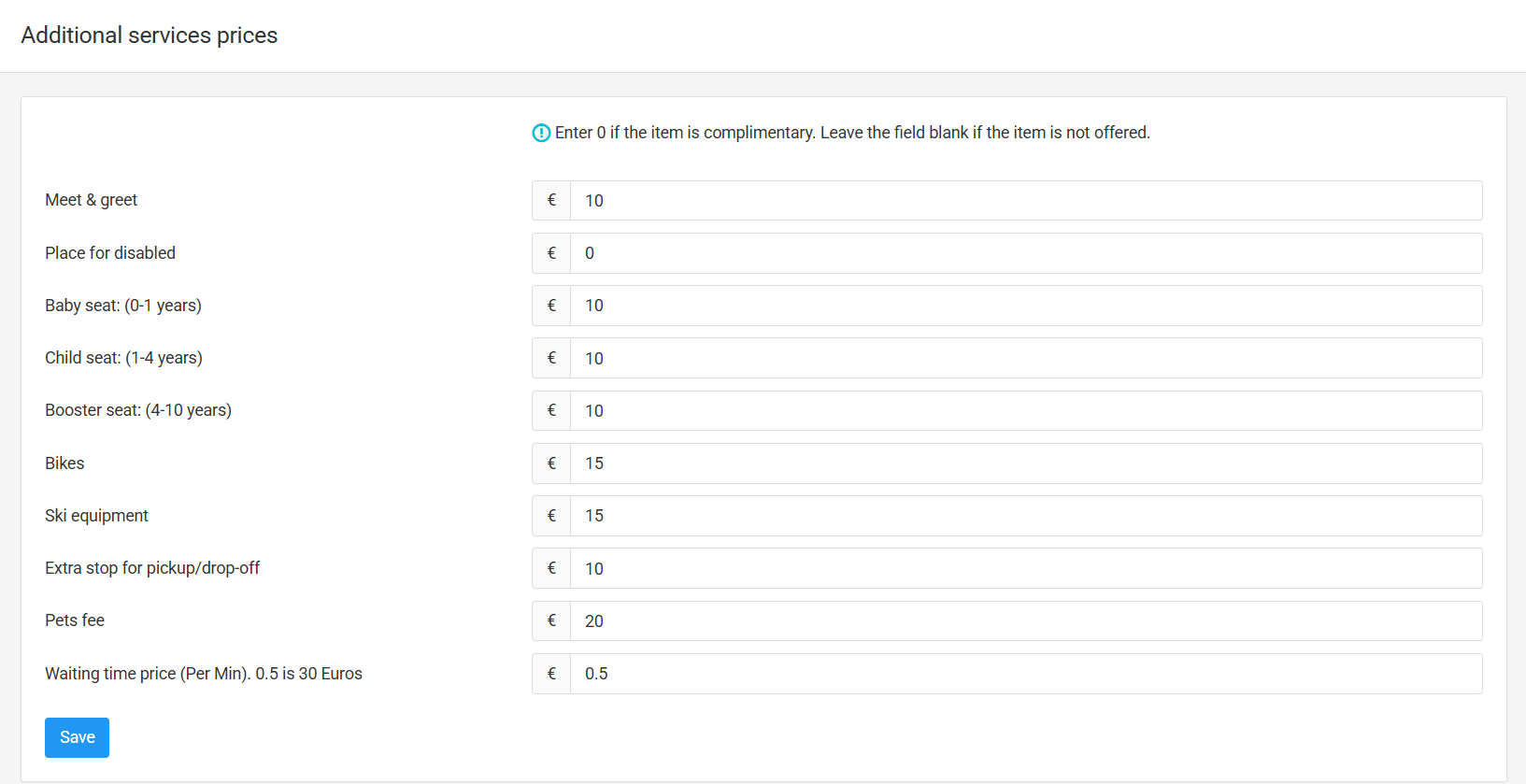
Task: Select the Place for disabled price field
Action: click(1025, 253)
